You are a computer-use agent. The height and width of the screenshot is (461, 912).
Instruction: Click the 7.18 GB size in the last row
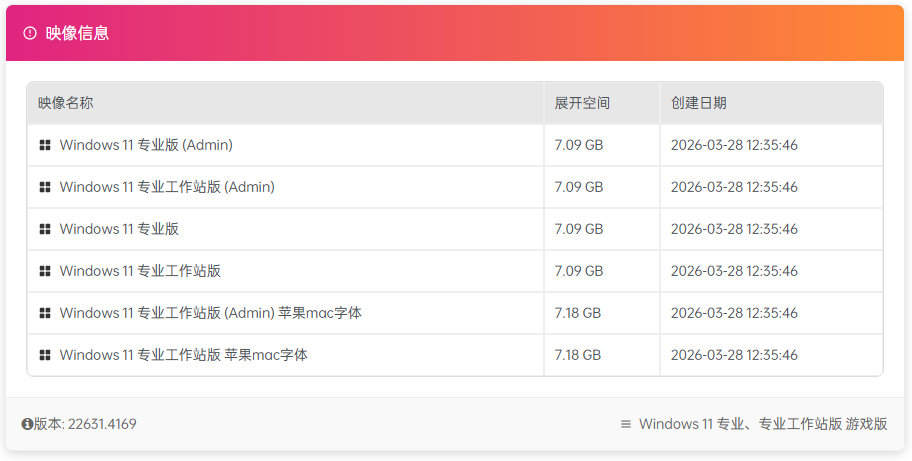pos(578,355)
